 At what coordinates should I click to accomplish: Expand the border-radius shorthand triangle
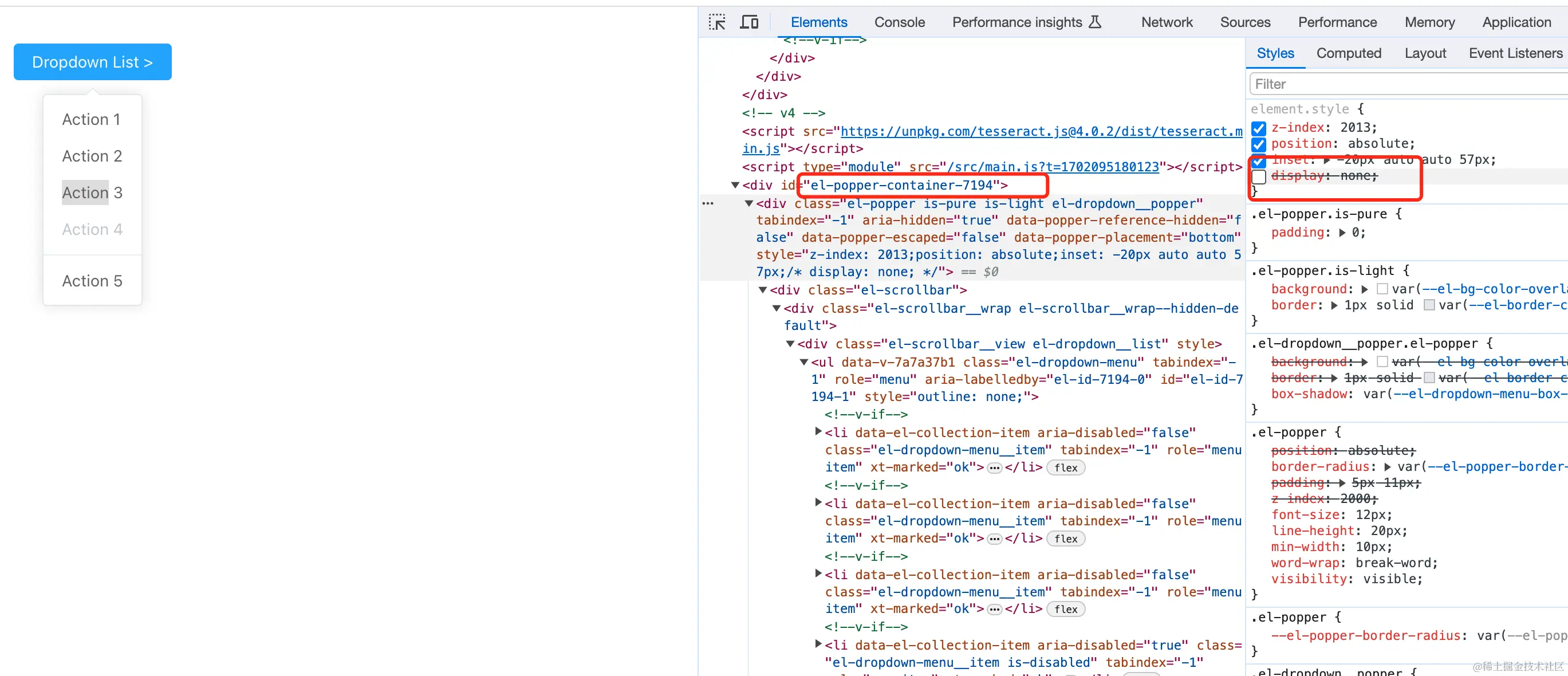pos(1387,467)
